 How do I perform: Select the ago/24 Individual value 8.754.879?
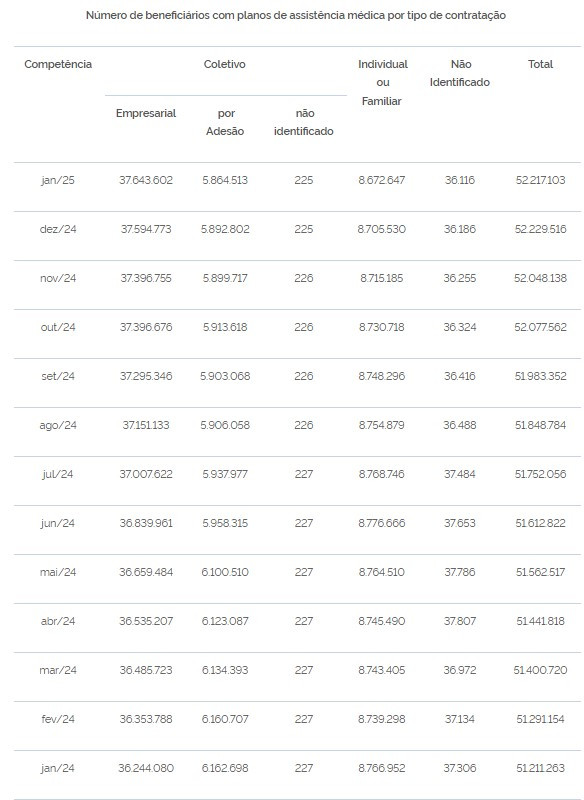(382, 425)
